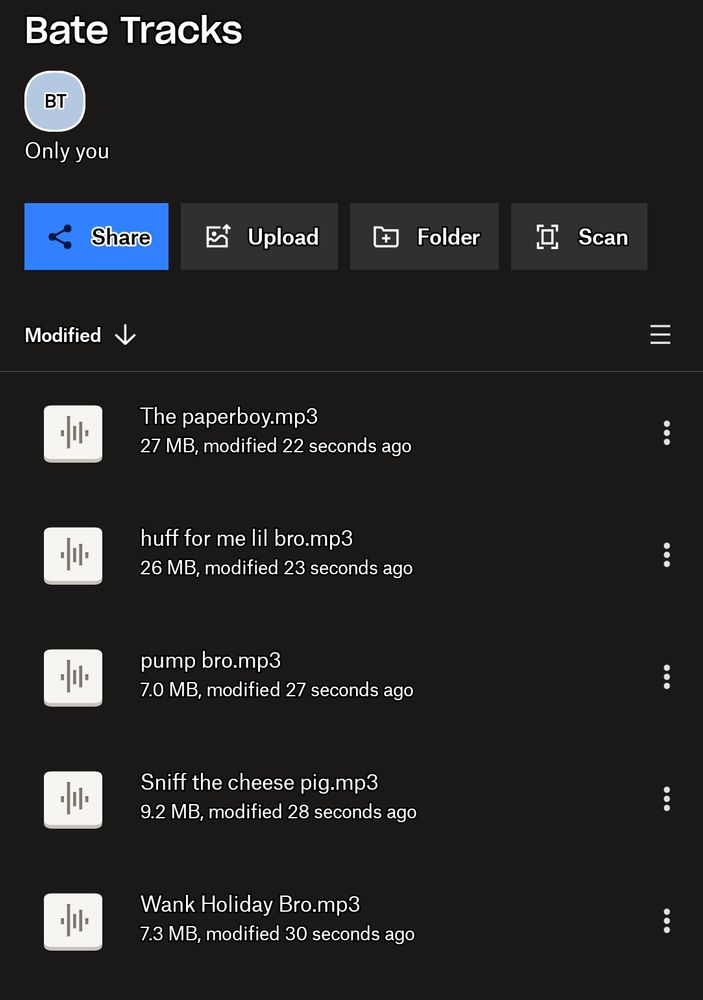Viewport: 703px width, 1000px height.
Task: Click the Only you sharing status
Action: pyautogui.click(x=67, y=151)
